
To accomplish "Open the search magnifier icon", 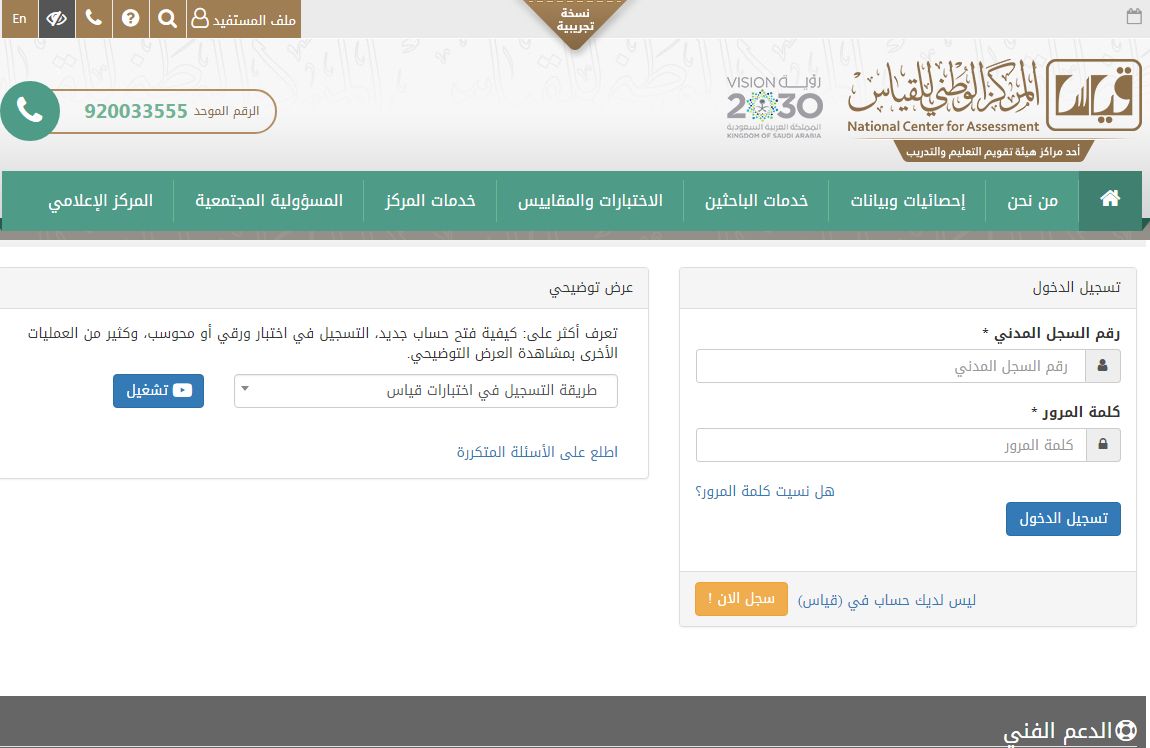I will pos(167,18).
